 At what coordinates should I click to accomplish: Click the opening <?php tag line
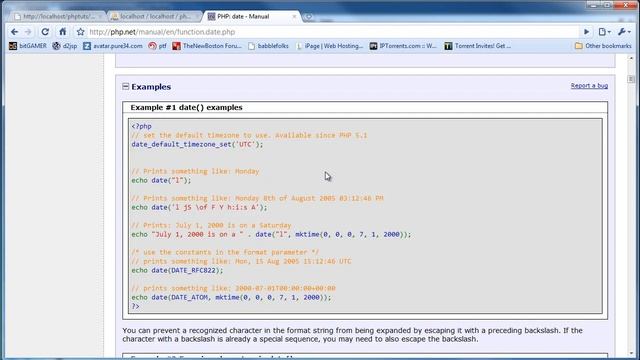tap(142, 127)
